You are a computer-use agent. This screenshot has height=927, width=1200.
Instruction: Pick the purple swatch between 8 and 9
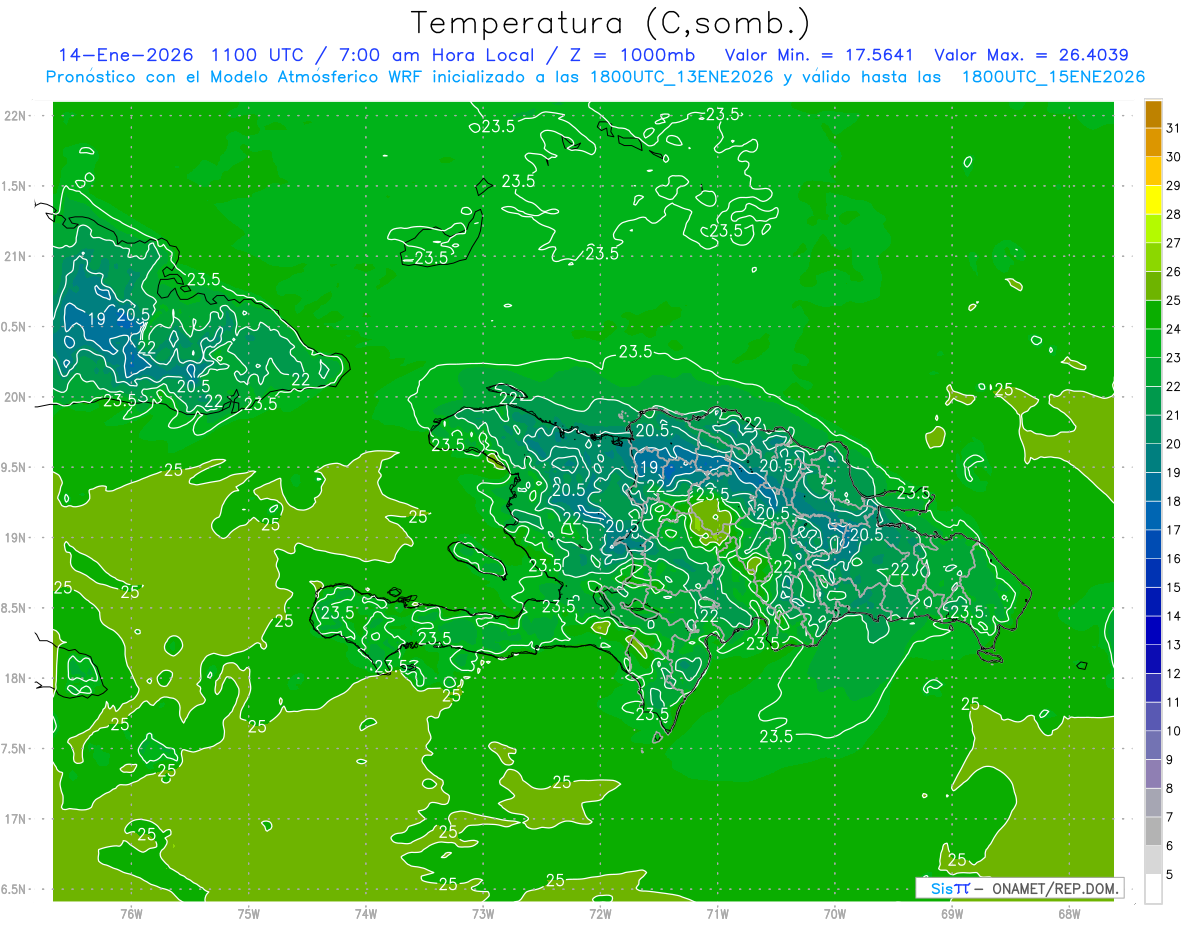tap(1153, 774)
